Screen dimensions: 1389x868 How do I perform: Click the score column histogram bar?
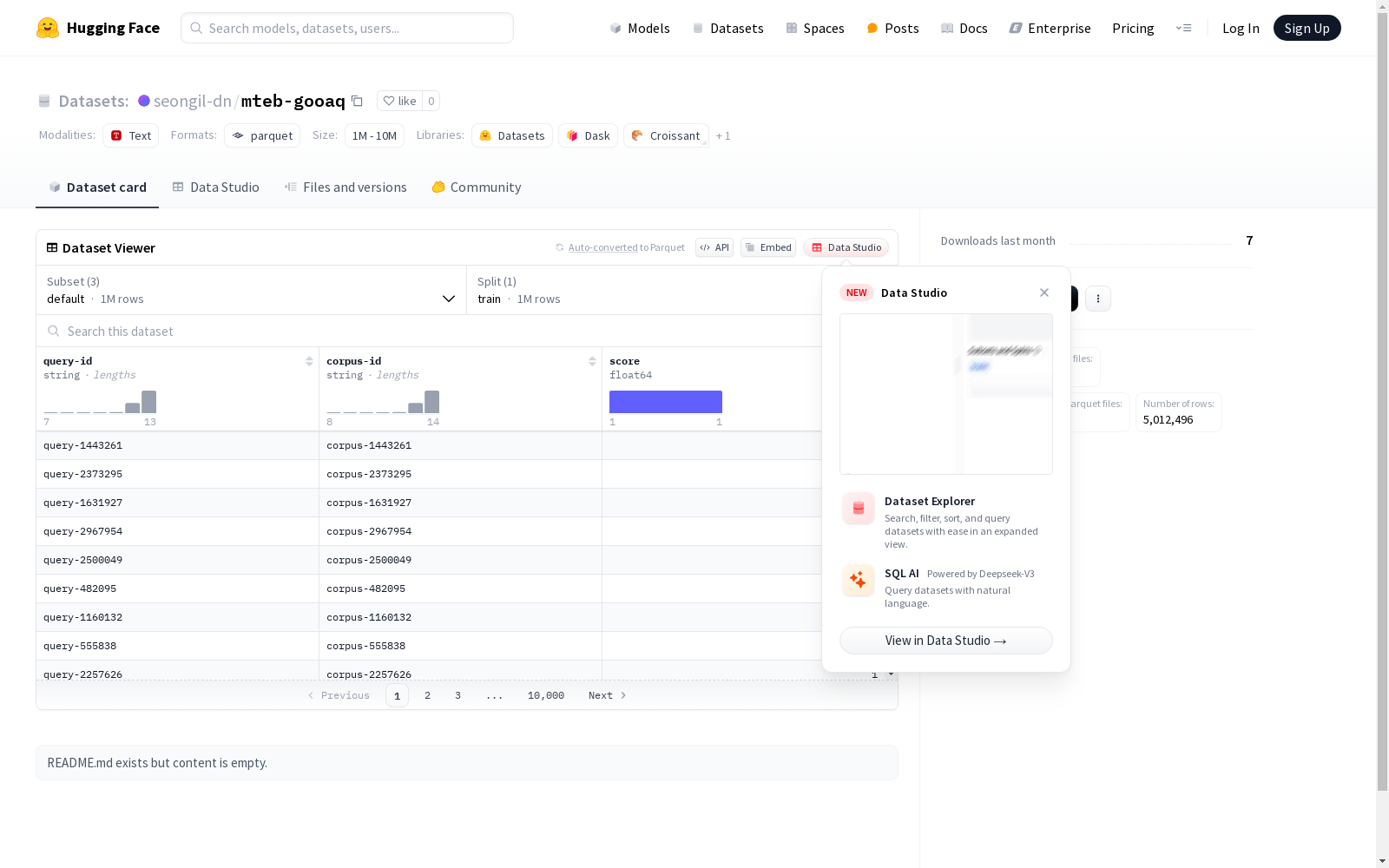[666, 402]
